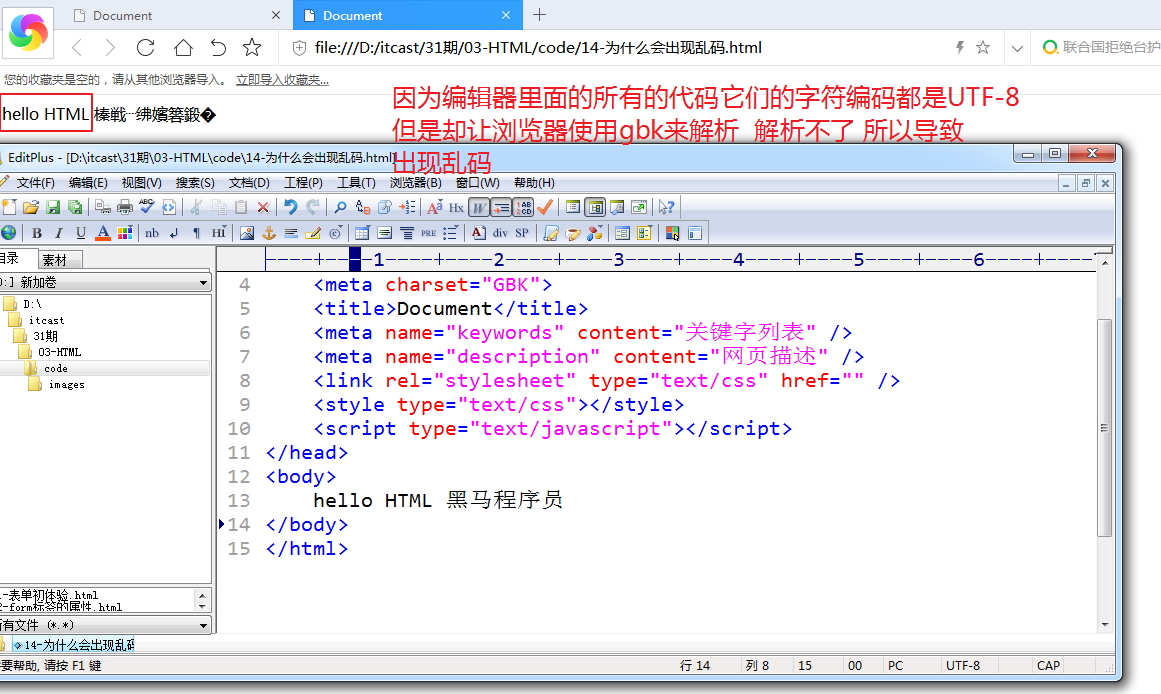Click the Undo arrow in EditPlus toolbar
The image size is (1161, 694).
[x=290, y=207]
